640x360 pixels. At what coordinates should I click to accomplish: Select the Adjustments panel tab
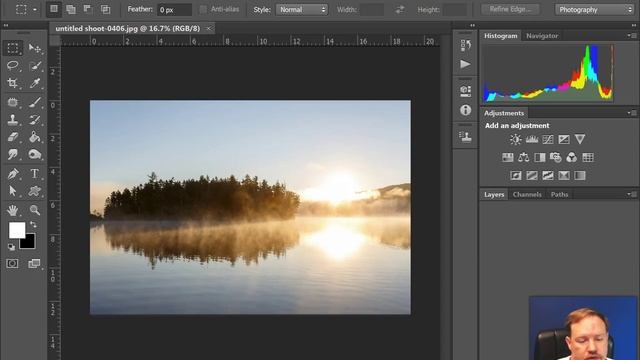coord(504,113)
